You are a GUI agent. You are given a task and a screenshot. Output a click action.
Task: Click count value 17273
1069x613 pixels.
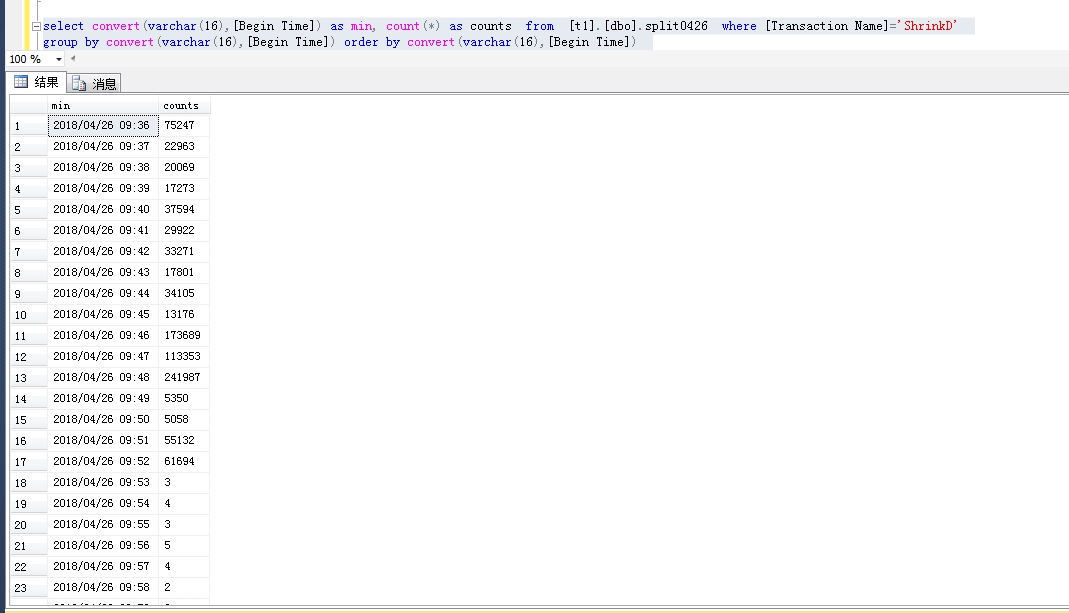point(184,188)
